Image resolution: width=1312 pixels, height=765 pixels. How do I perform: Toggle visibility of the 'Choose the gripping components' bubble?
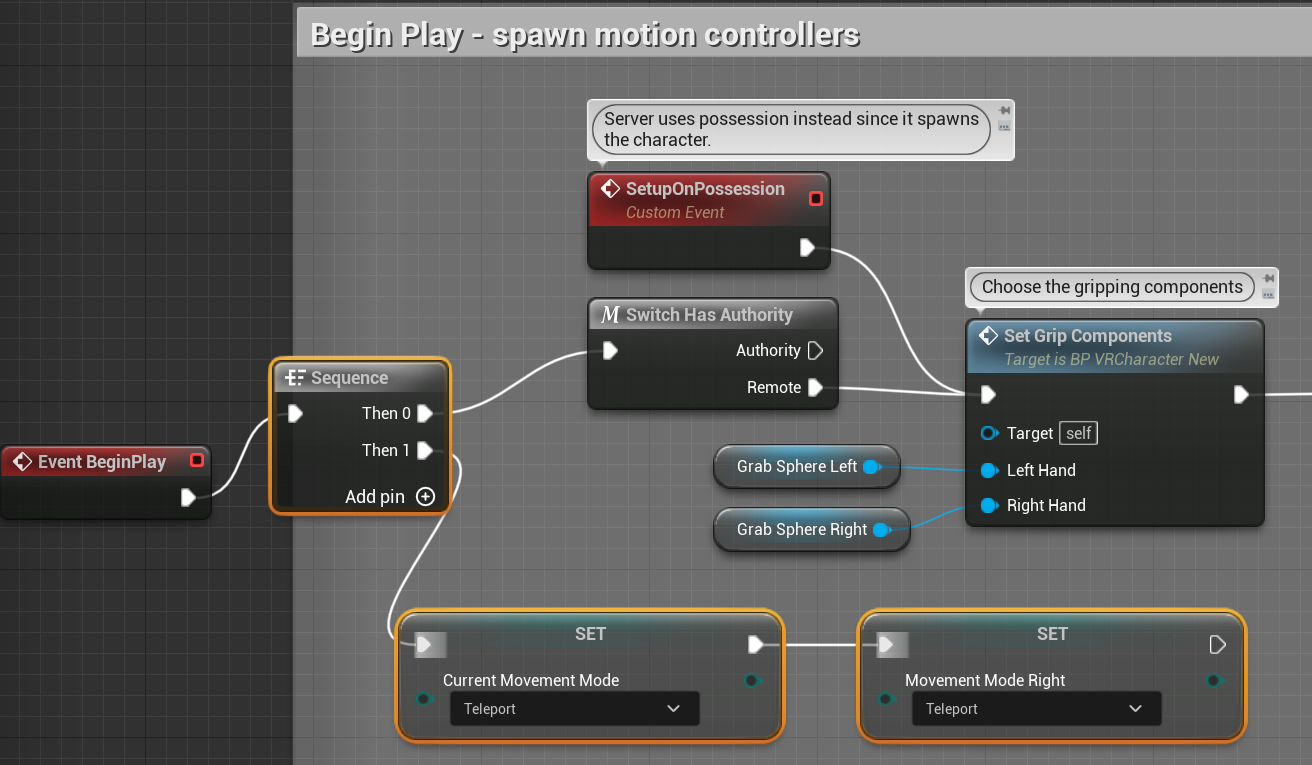point(1268,294)
